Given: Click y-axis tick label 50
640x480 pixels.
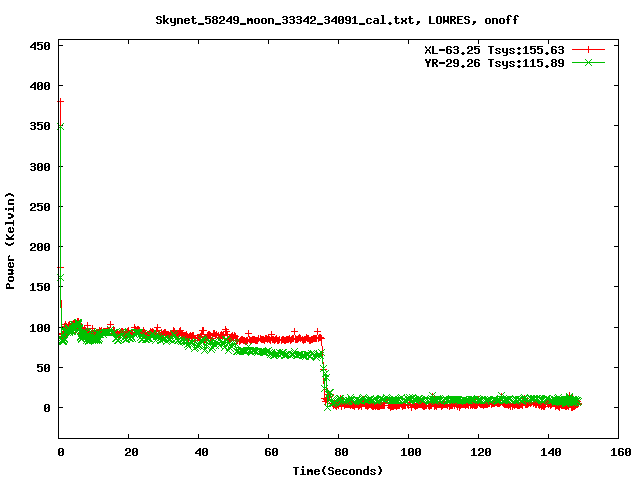Looking at the screenshot, I should pyautogui.click(x=44, y=368).
